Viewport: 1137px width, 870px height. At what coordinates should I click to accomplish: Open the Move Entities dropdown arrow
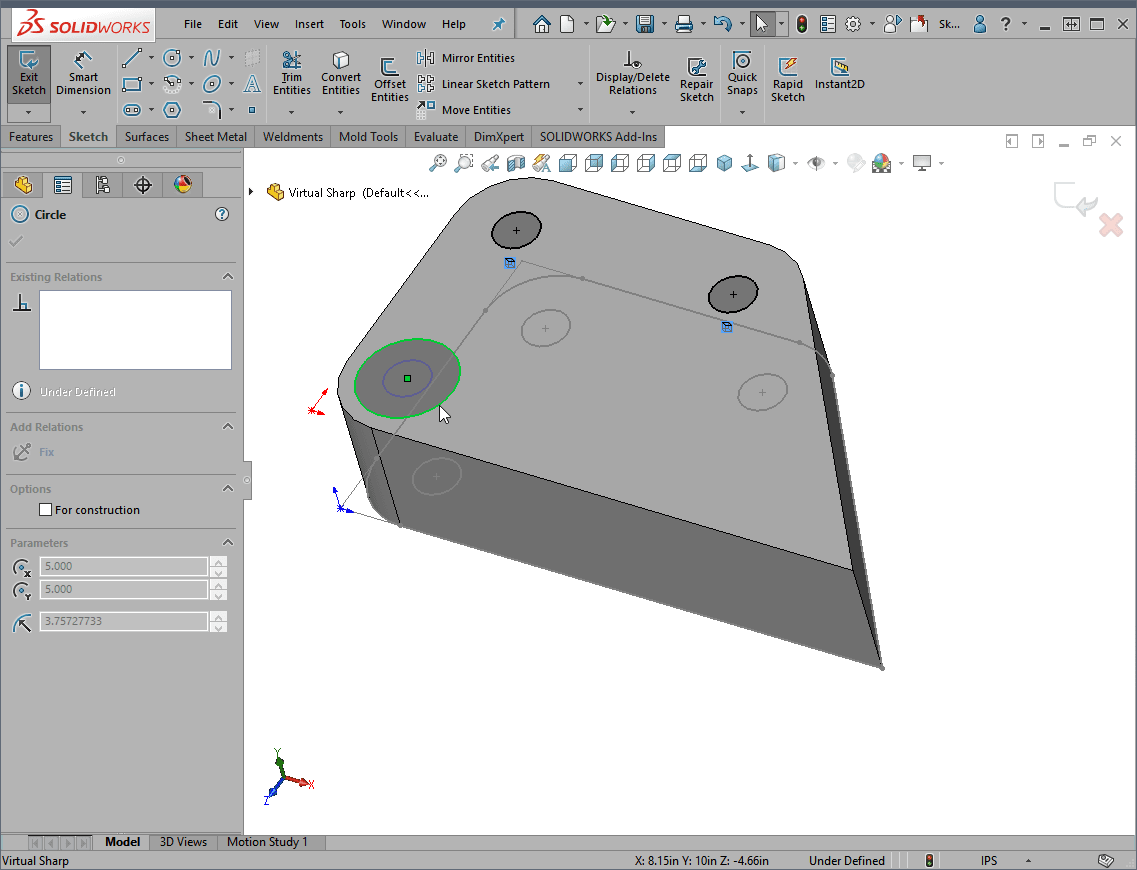coord(580,110)
